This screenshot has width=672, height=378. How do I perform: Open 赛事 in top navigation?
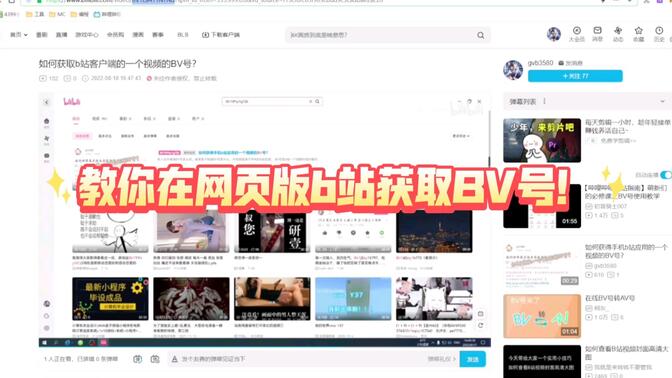click(x=158, y=35)
